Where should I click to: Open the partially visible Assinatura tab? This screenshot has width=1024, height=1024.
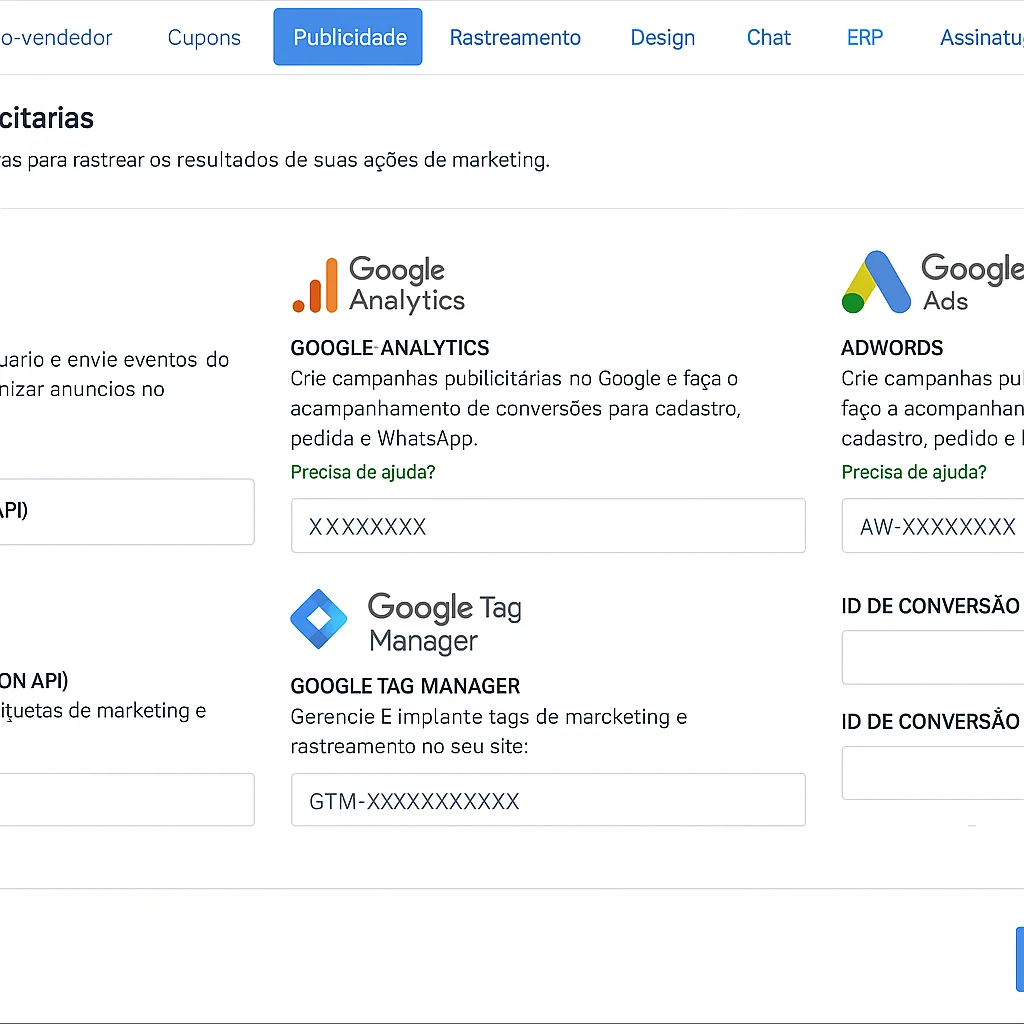point(982,37)
